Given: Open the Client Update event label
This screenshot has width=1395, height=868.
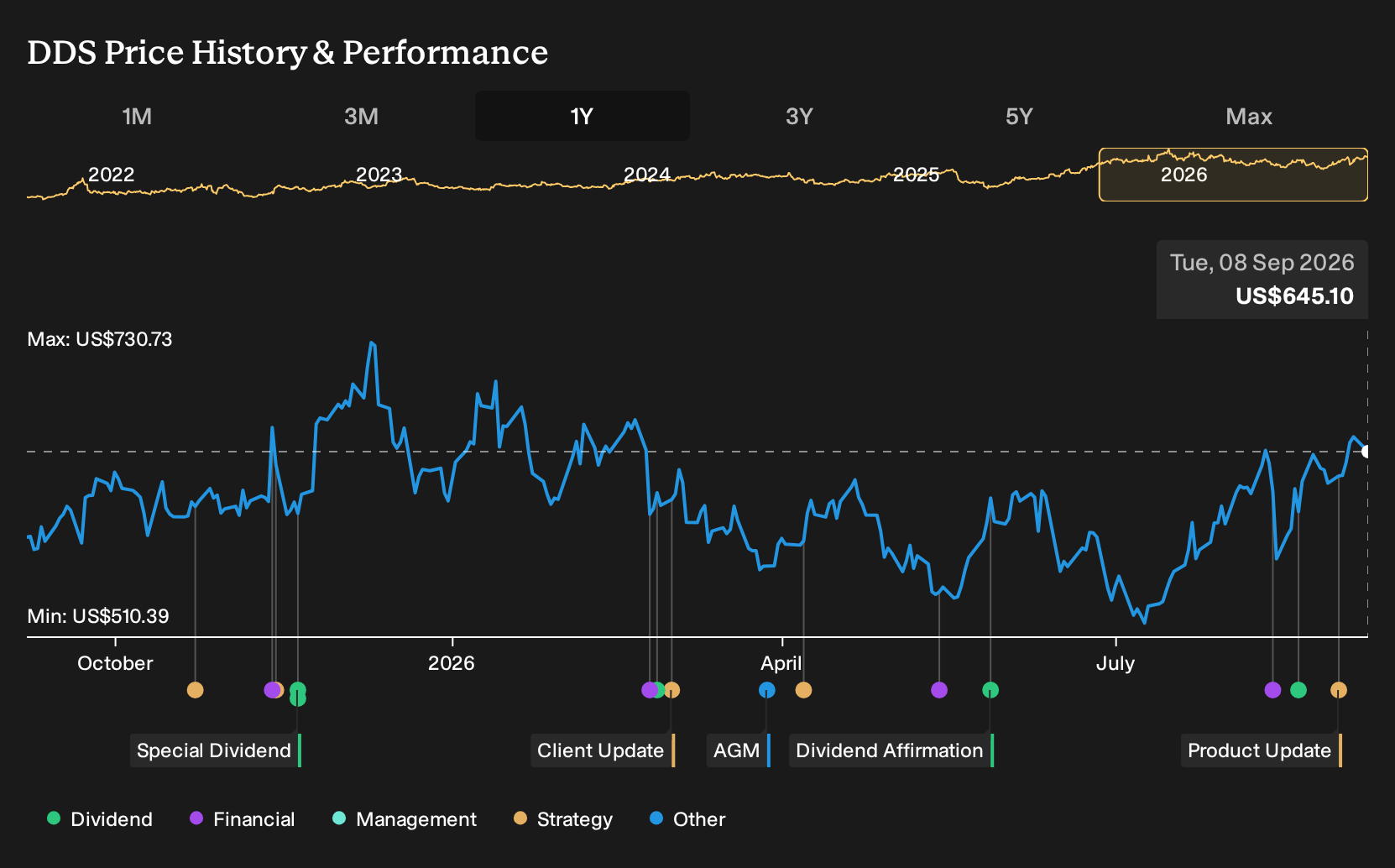Looking at the screenshot, I should coord(603,750).
